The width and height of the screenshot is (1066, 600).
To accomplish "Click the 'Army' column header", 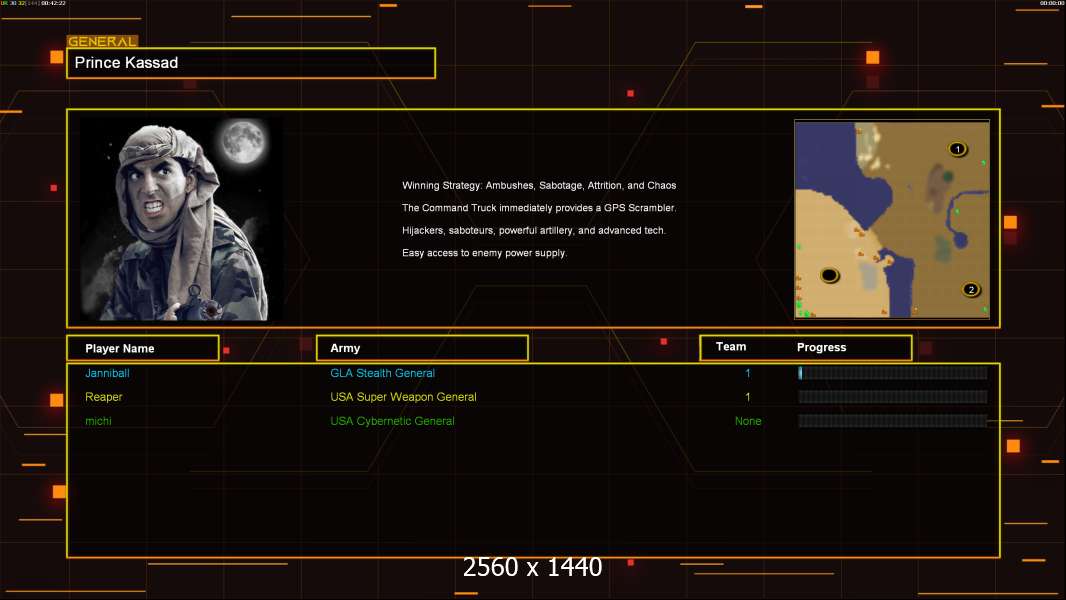I will tap(422, 348).
